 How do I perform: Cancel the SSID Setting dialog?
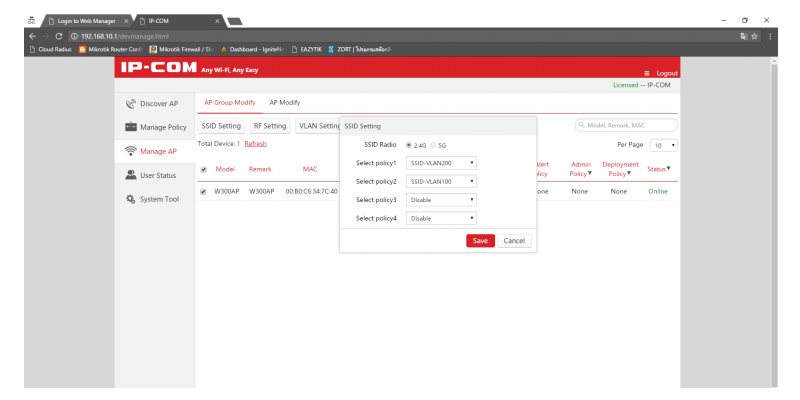pos(514,241)
